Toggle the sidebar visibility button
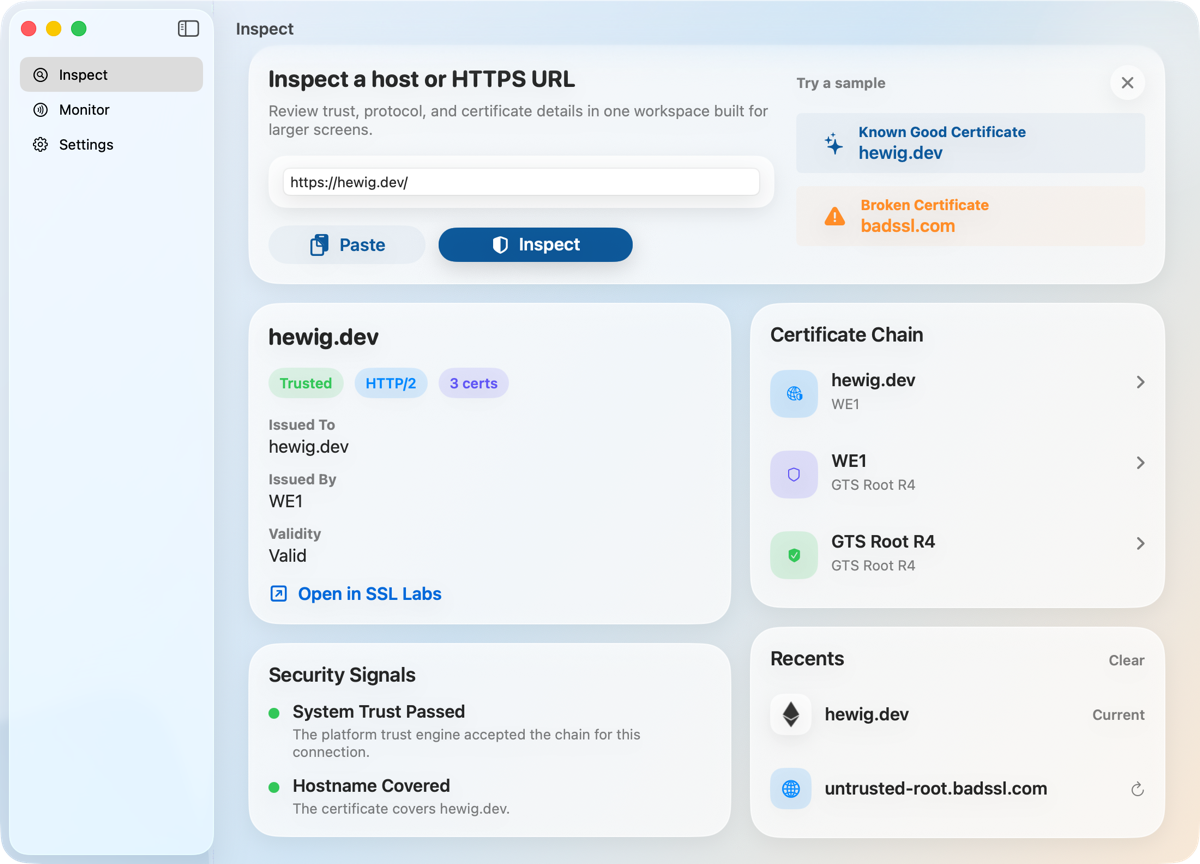 [x=188, y=28]
